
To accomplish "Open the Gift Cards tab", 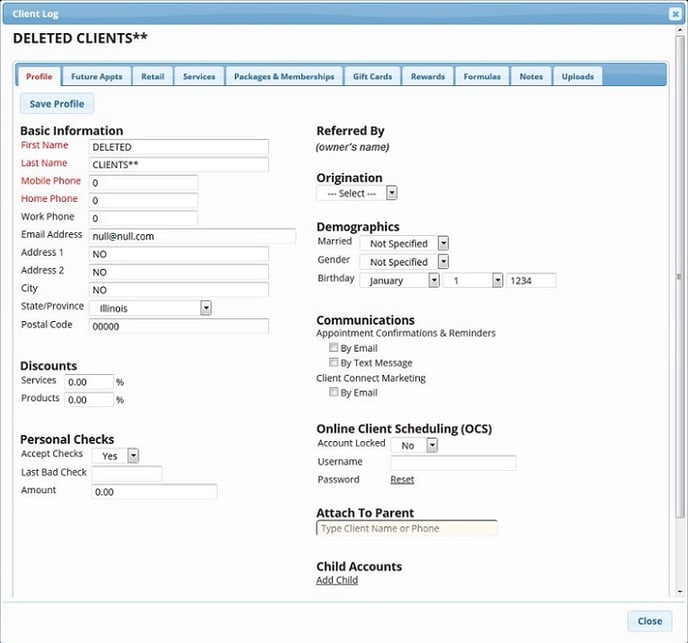I will tap(372, 77).
